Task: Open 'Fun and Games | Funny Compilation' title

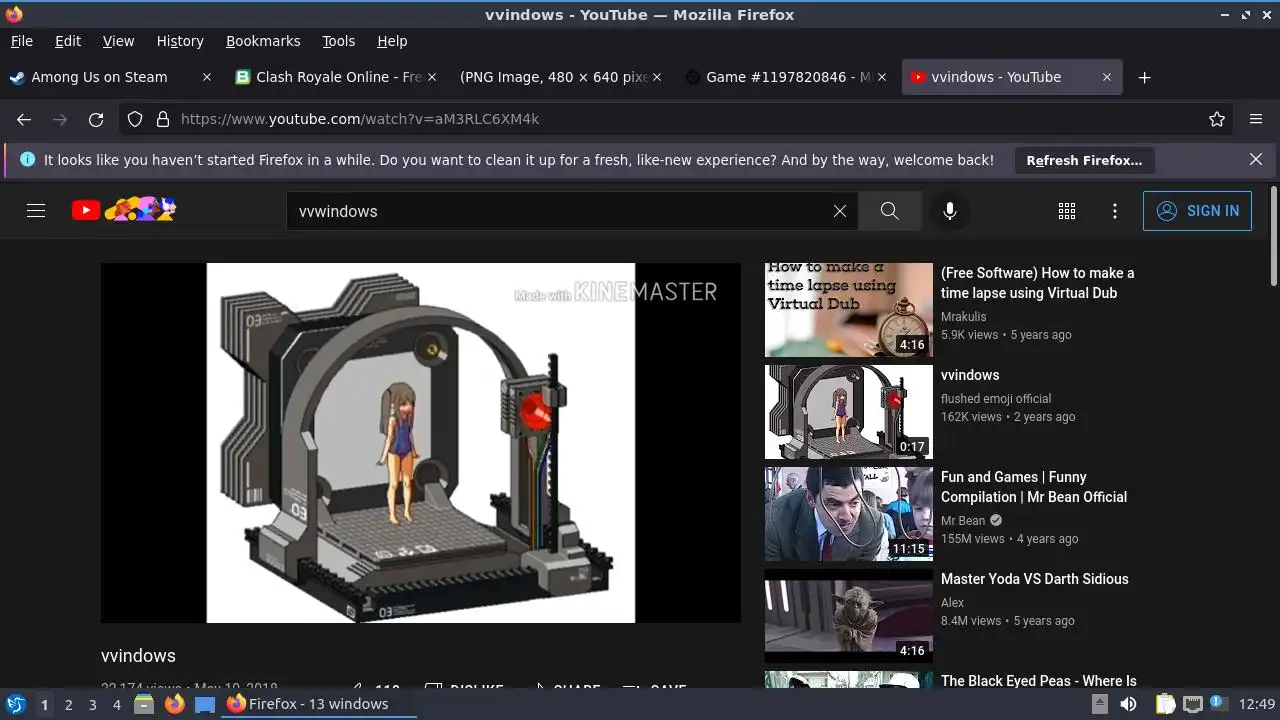Action: click(1034, 487)
